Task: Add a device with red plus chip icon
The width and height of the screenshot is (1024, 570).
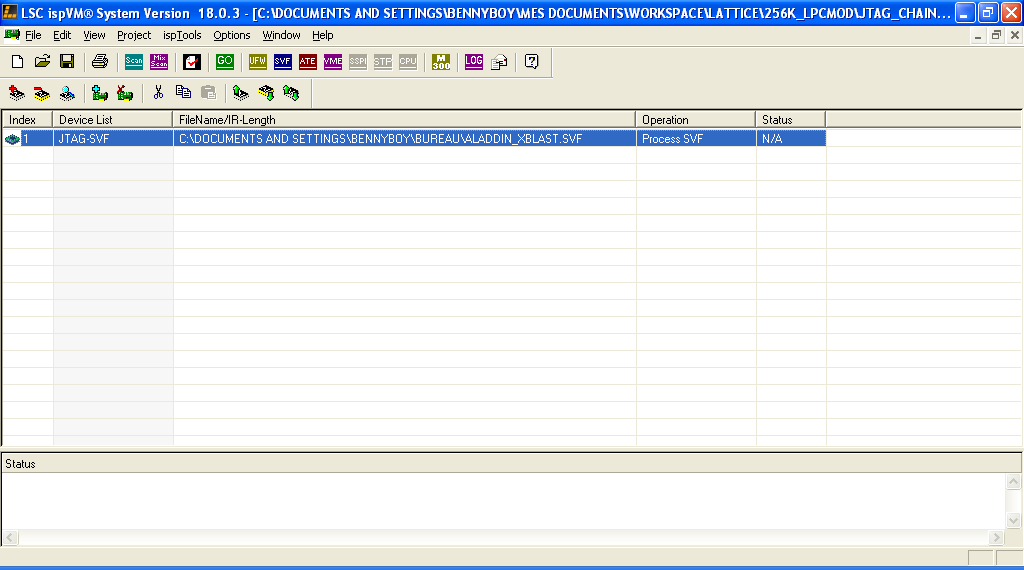Action: [17, 93]
